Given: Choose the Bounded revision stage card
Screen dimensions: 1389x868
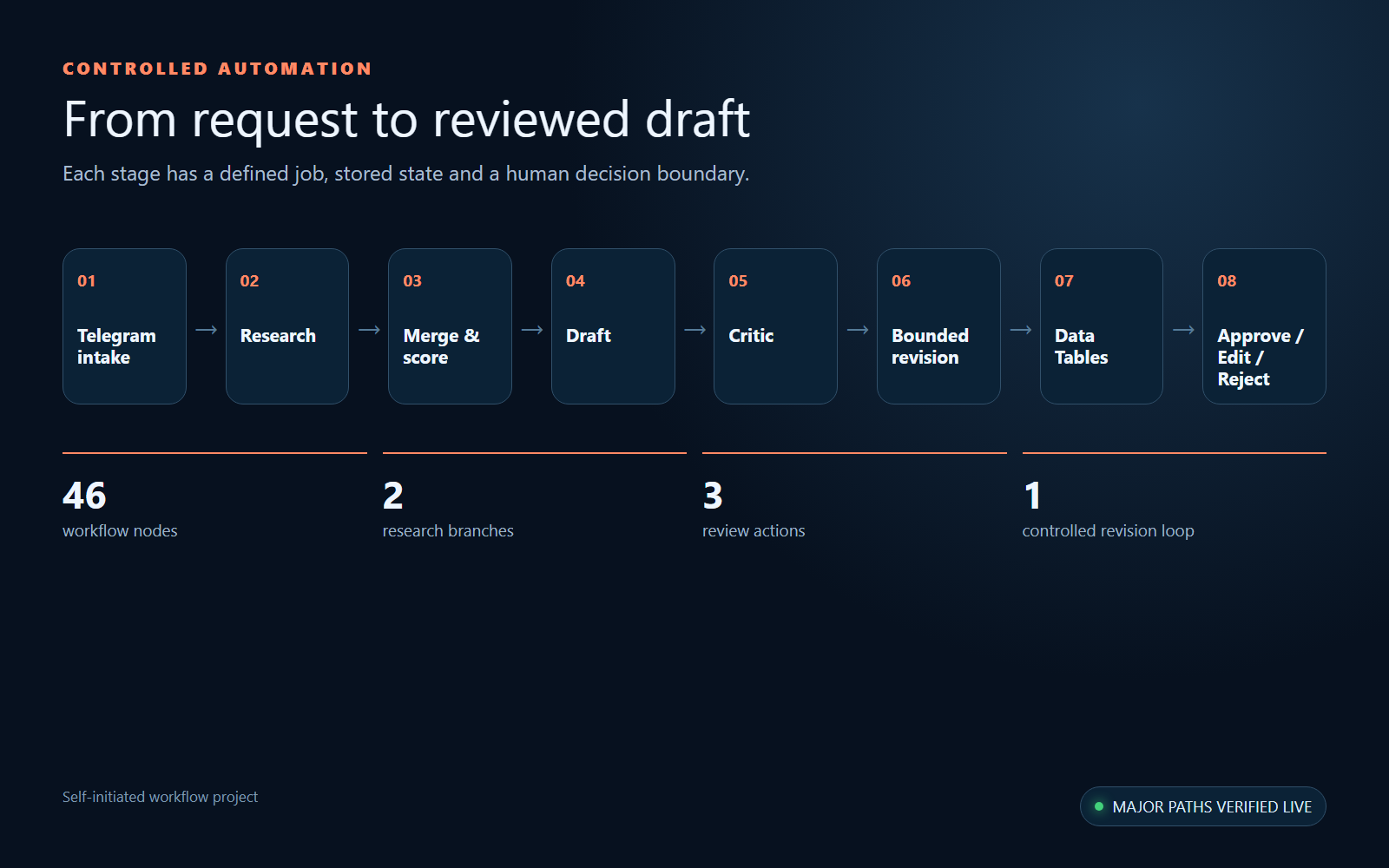Looking at the screenshot, I should coord(938,326).
